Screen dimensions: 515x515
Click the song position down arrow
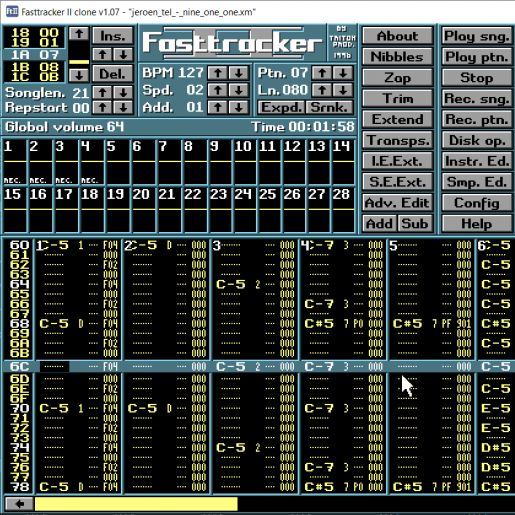tap(79, 75)
